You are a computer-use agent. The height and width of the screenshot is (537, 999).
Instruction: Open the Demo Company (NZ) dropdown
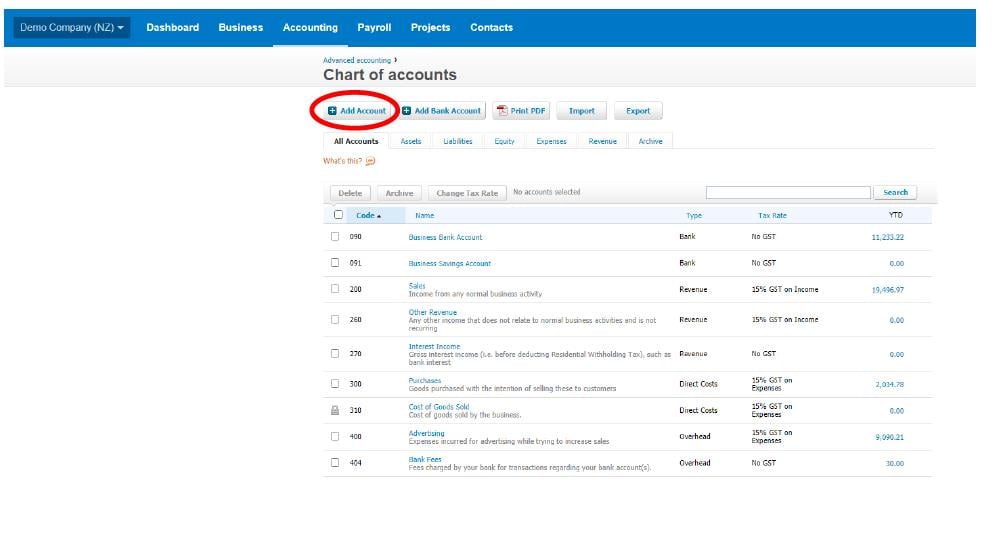click(72, 27)
